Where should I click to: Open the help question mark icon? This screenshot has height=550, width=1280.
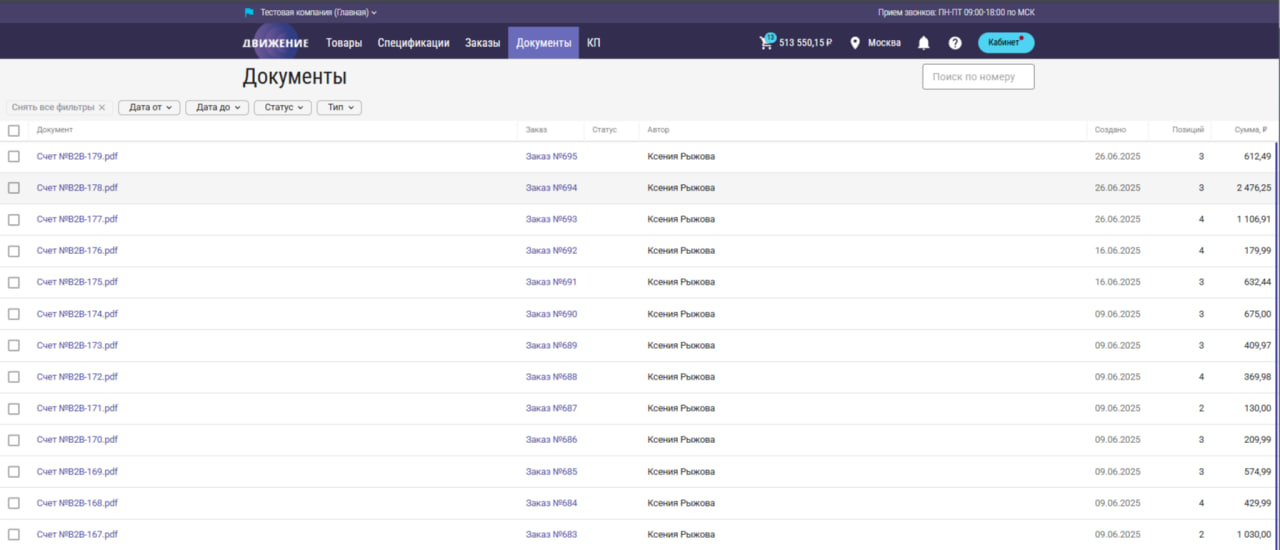(x=955, y=43)
